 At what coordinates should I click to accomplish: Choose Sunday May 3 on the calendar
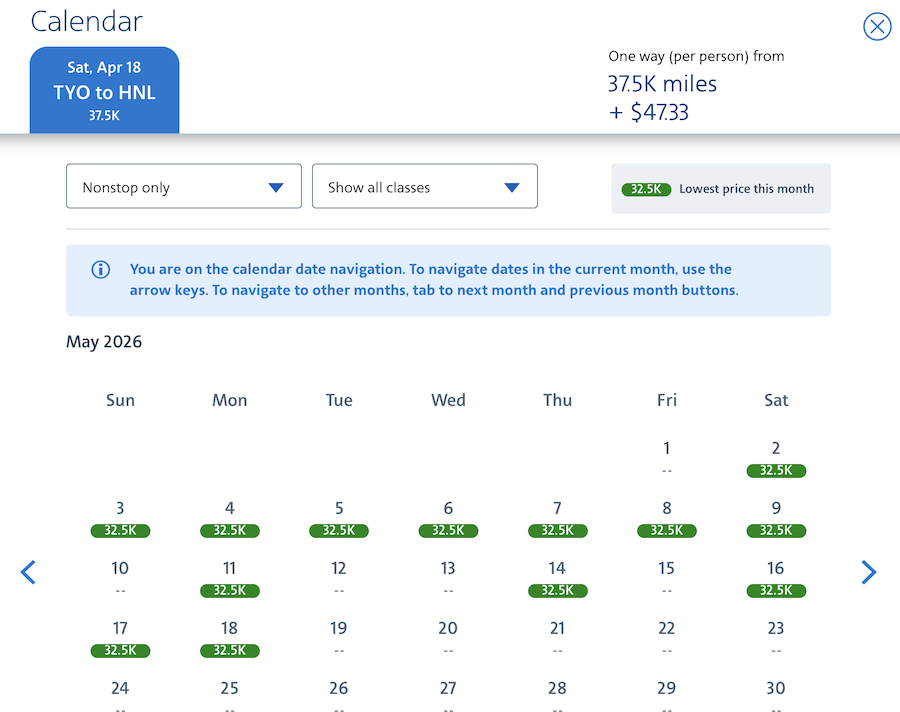[x=120, y=518]
